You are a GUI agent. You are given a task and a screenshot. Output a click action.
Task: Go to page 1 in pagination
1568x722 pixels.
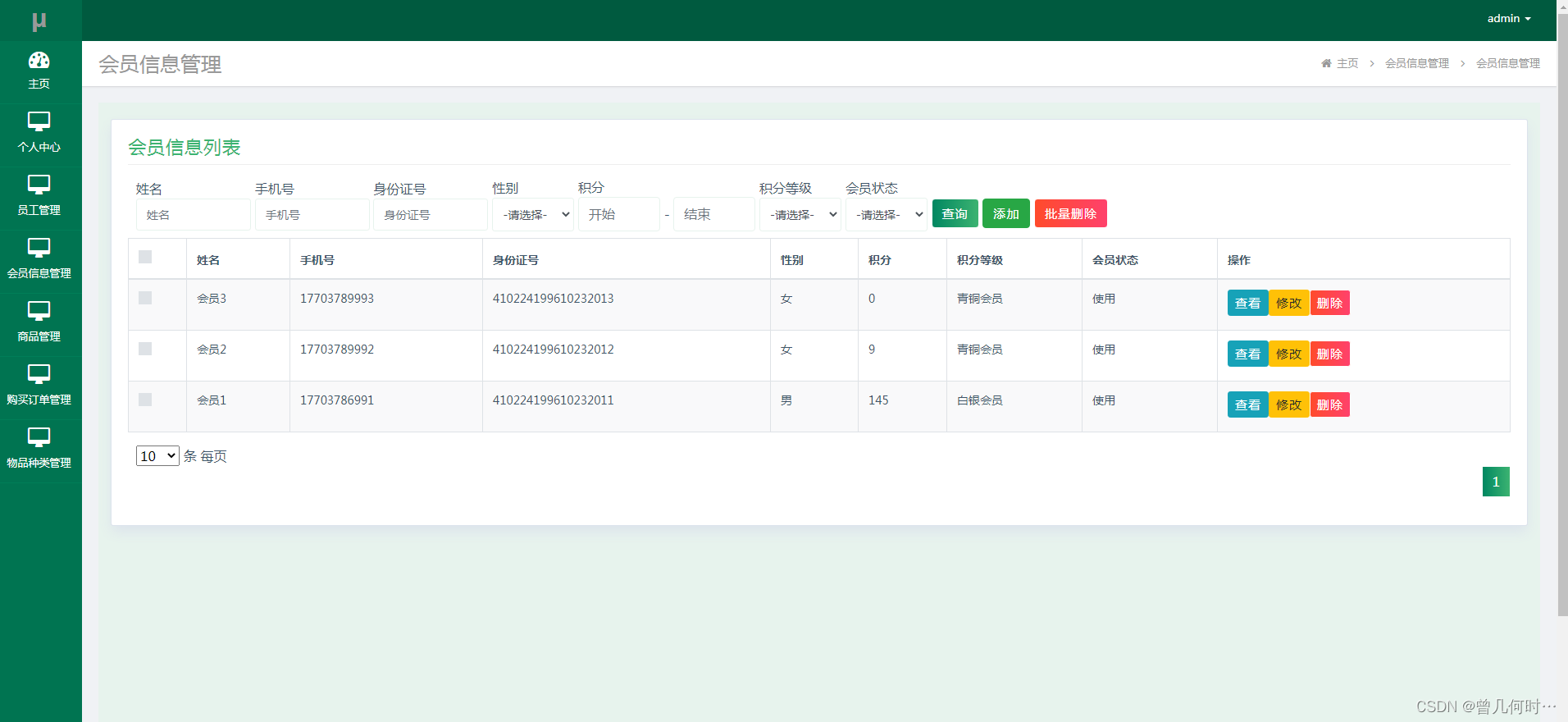click(x=1496, y=482)
